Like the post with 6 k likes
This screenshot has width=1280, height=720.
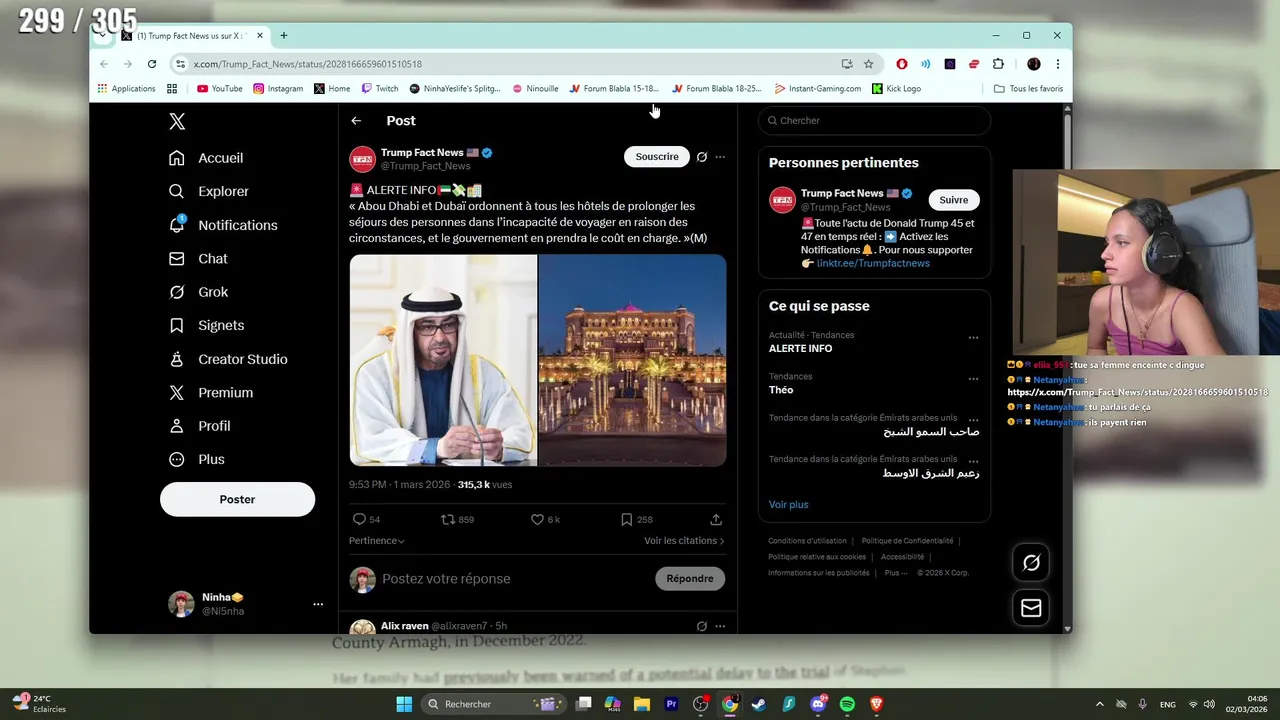click(545, 519)
